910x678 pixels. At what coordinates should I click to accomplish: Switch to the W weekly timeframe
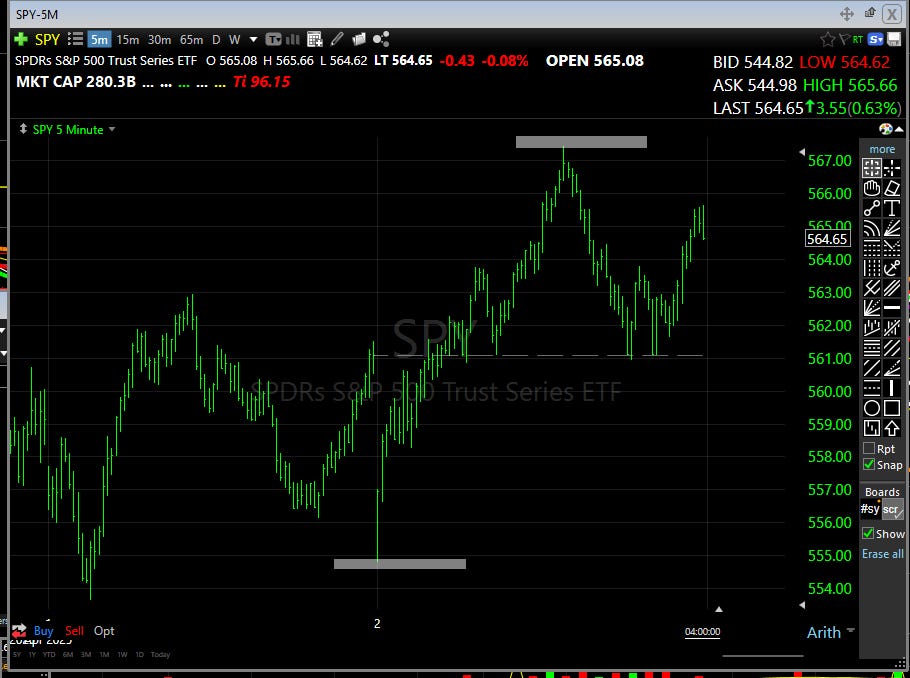234,39
